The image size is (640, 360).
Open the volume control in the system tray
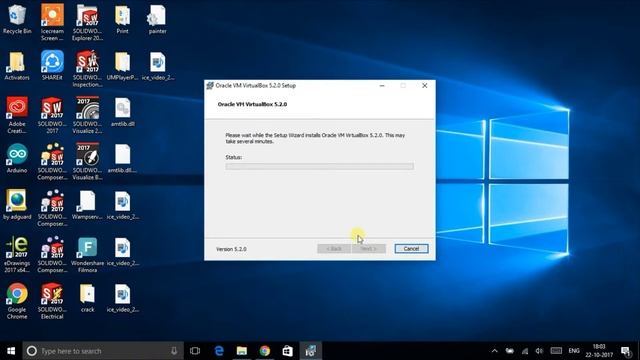click(x=539, y=351)
